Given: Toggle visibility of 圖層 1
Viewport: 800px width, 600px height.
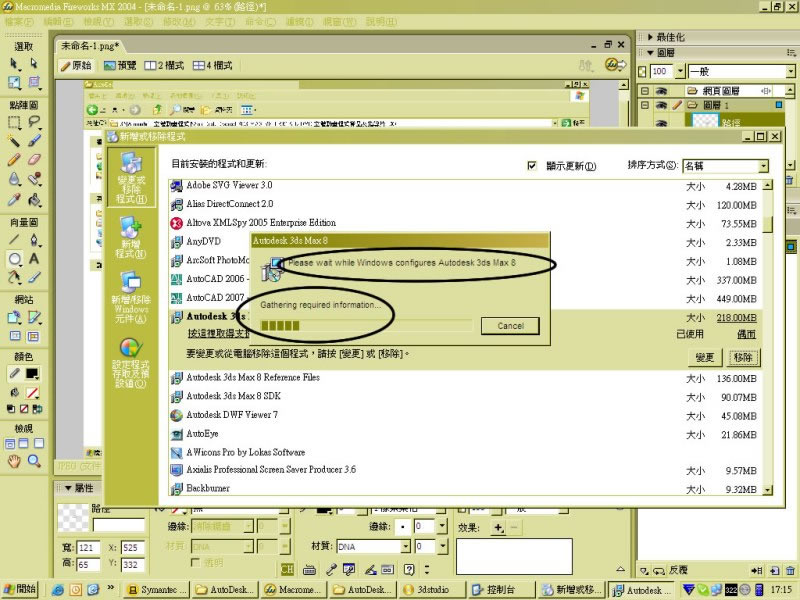Looking at the screenshot, I should click(x=661, y=105).
